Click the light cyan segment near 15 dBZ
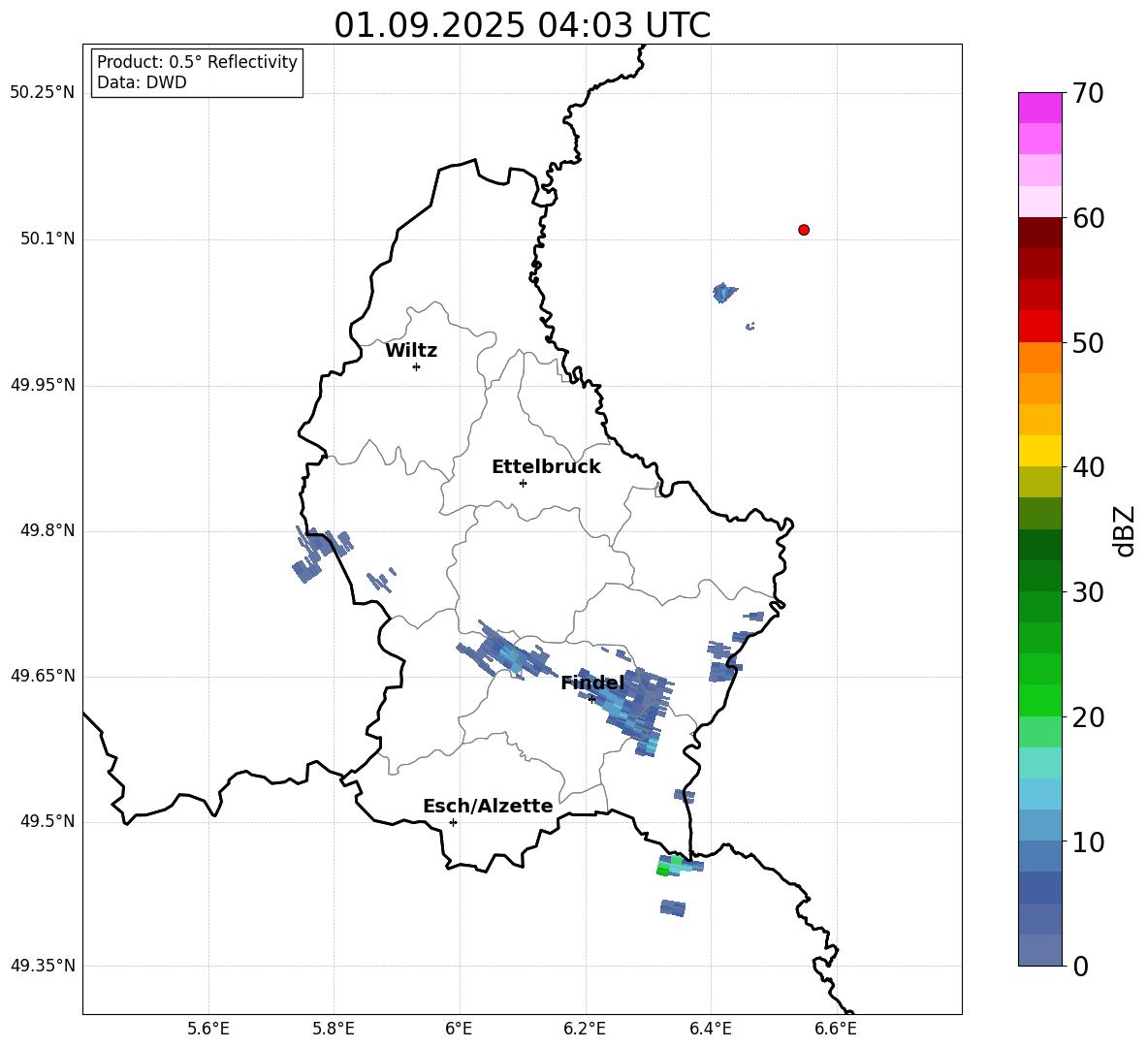The height and width of the screenshot is (1048, 1148). (x=1040, y=763)
